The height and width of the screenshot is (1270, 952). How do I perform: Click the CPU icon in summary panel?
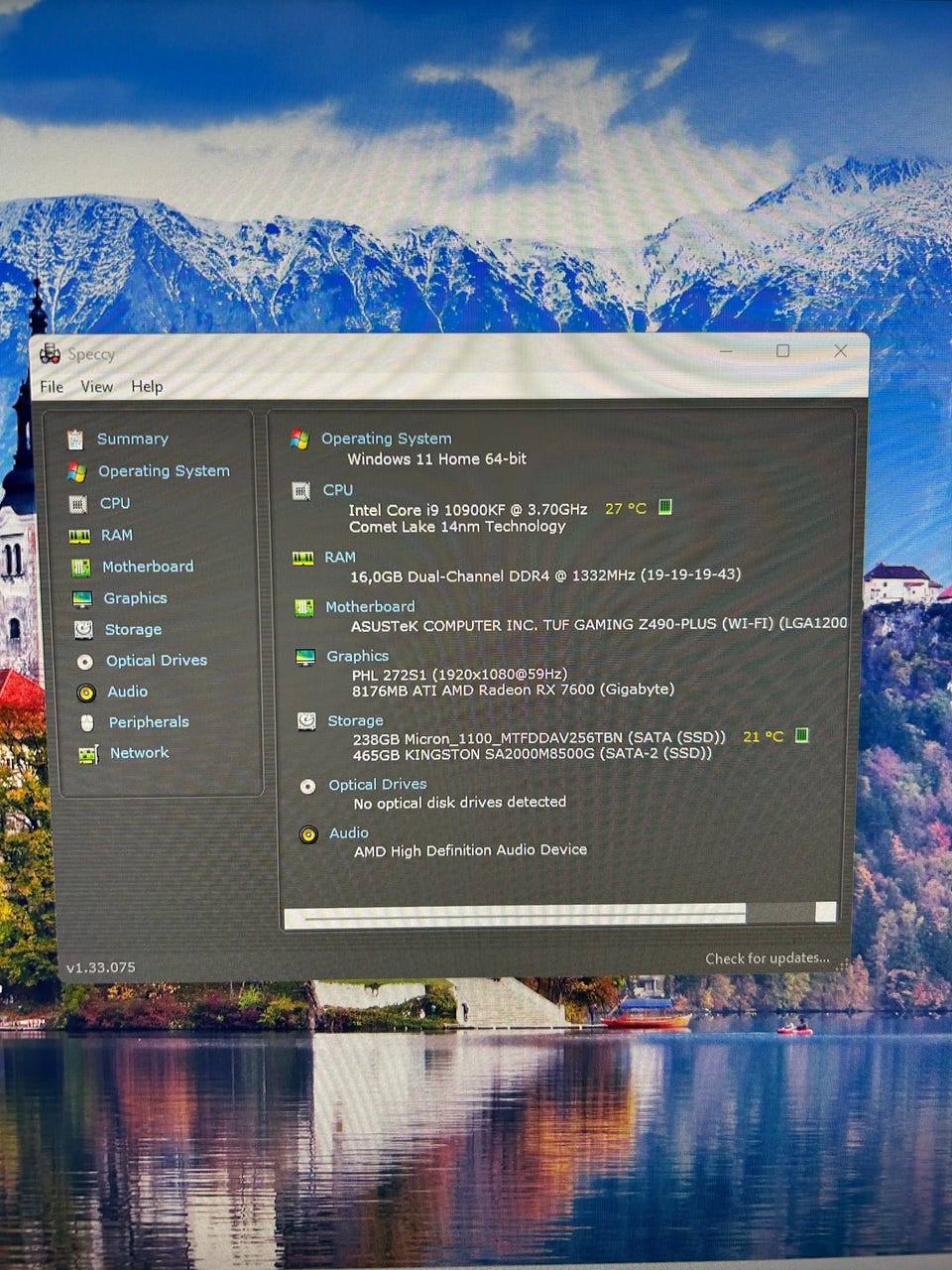[x=301, y=490]
